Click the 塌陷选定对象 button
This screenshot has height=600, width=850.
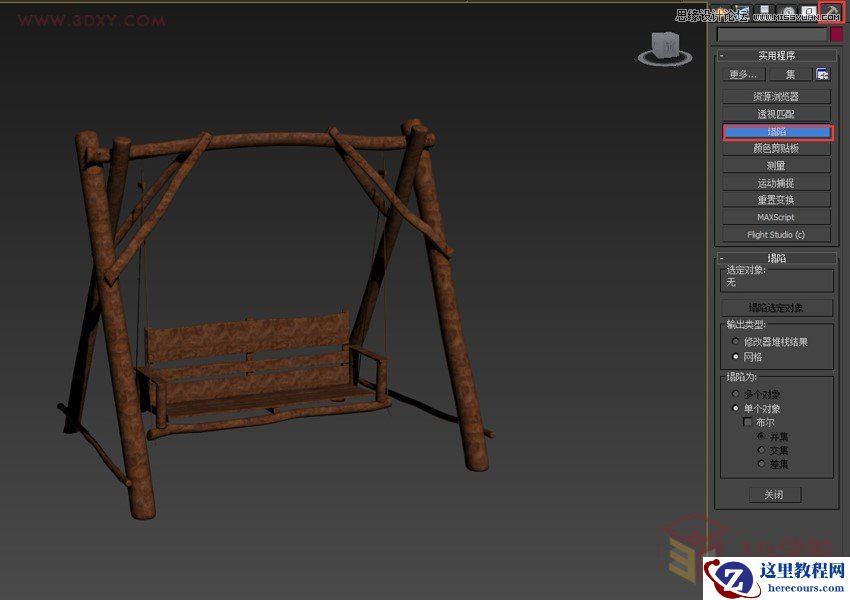[776, 308]
